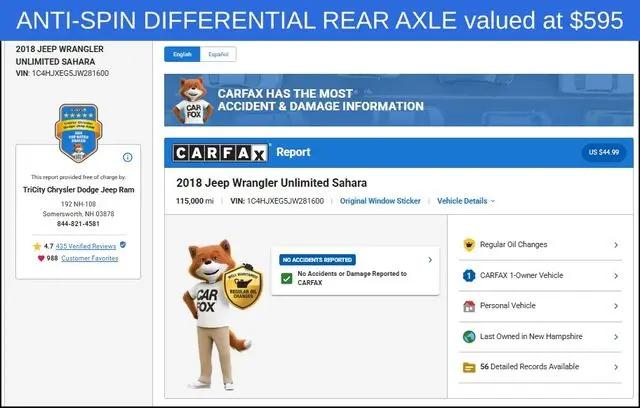The image size is (640, 408).
Task: Expand 56 Detailed Records Available chevron
Action: (x=616, y=367)
